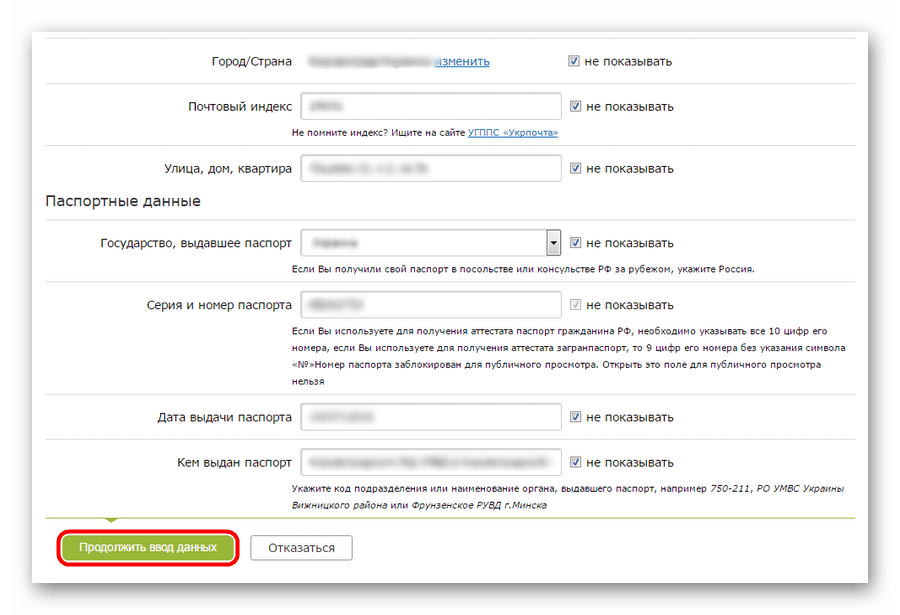The width and height of the screenshot is (900, 615).
Task: Toggle 'не показывать' checkbox for Дата выдачи паспорта
Action: (575, 417)
